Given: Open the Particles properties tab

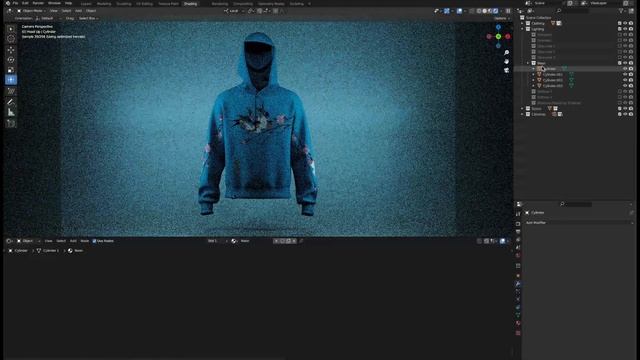Looking at the screenshot, I should coord(518,292).
